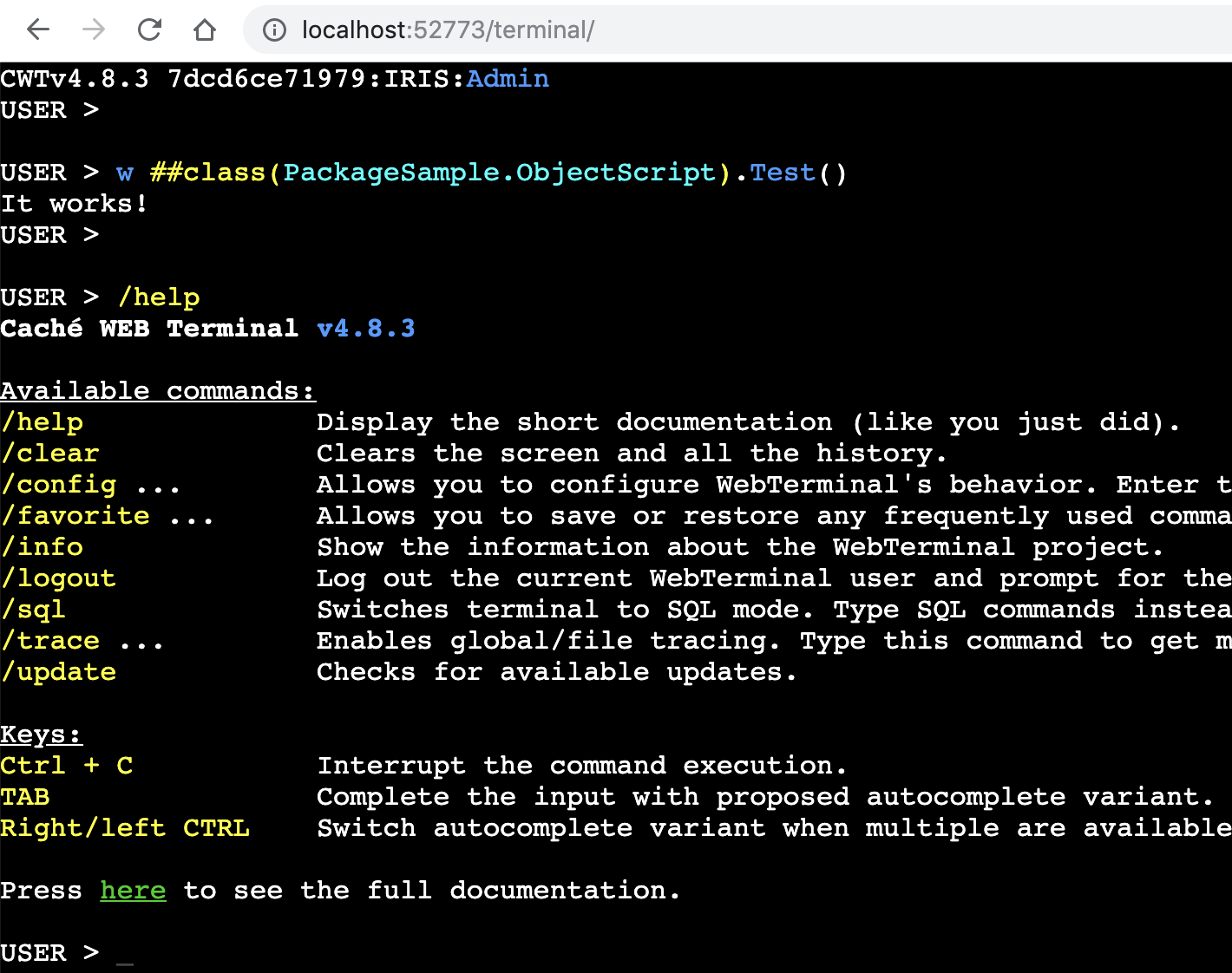
Task: Focus the localhost address bar URL
Action: pos(448,30)
